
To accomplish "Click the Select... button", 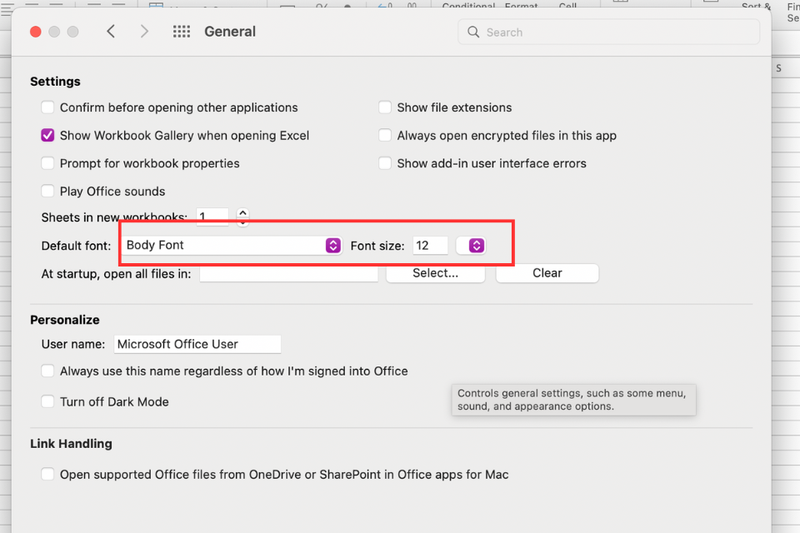I will pyautogui.click(x=435, y=273).
